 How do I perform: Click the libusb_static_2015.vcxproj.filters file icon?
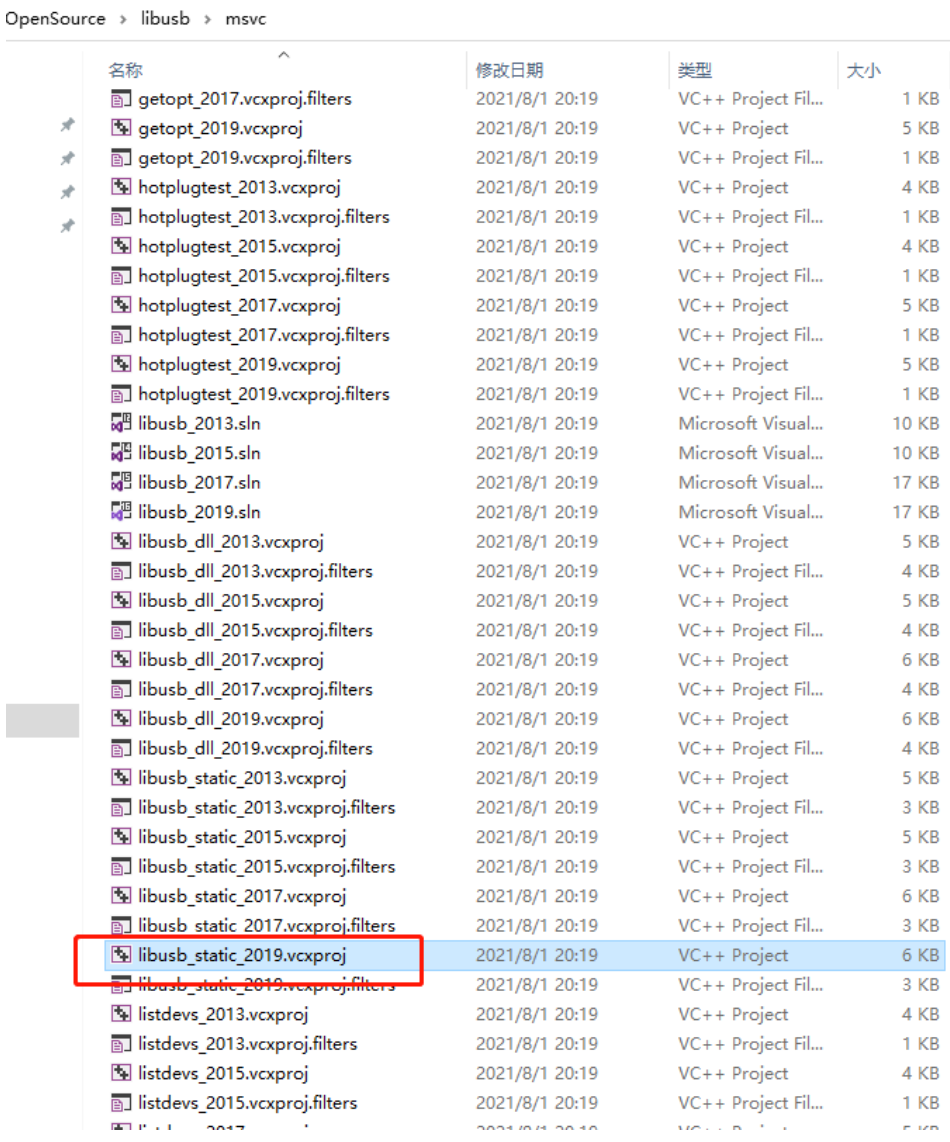click(121, 866)
